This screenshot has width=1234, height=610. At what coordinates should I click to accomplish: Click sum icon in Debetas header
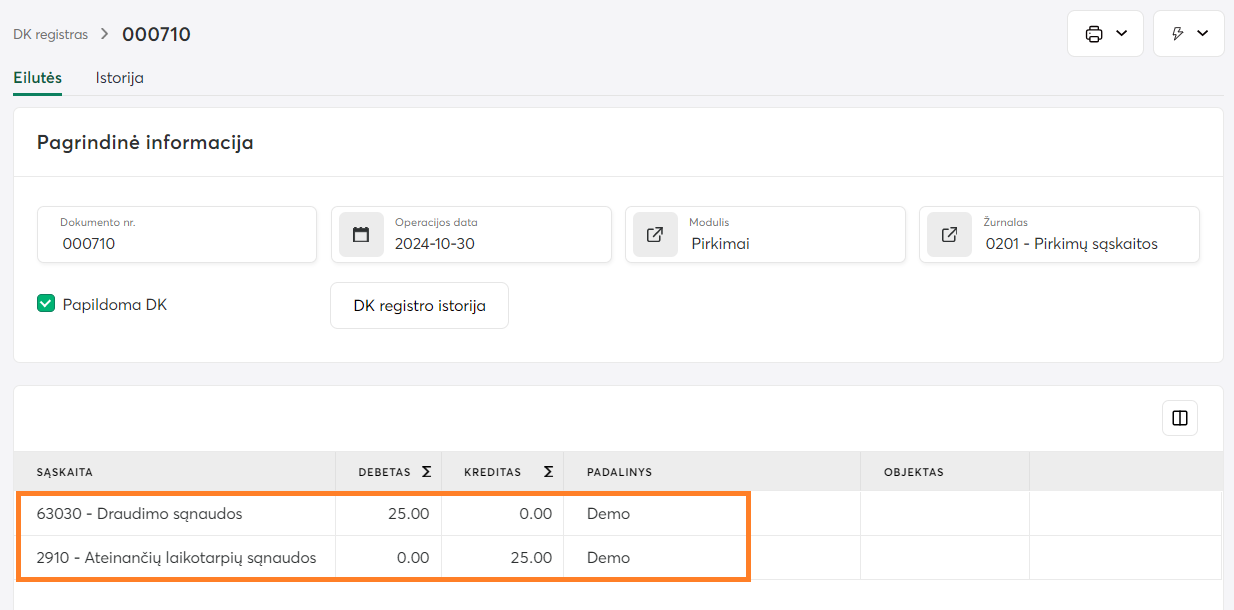[426, 472]
